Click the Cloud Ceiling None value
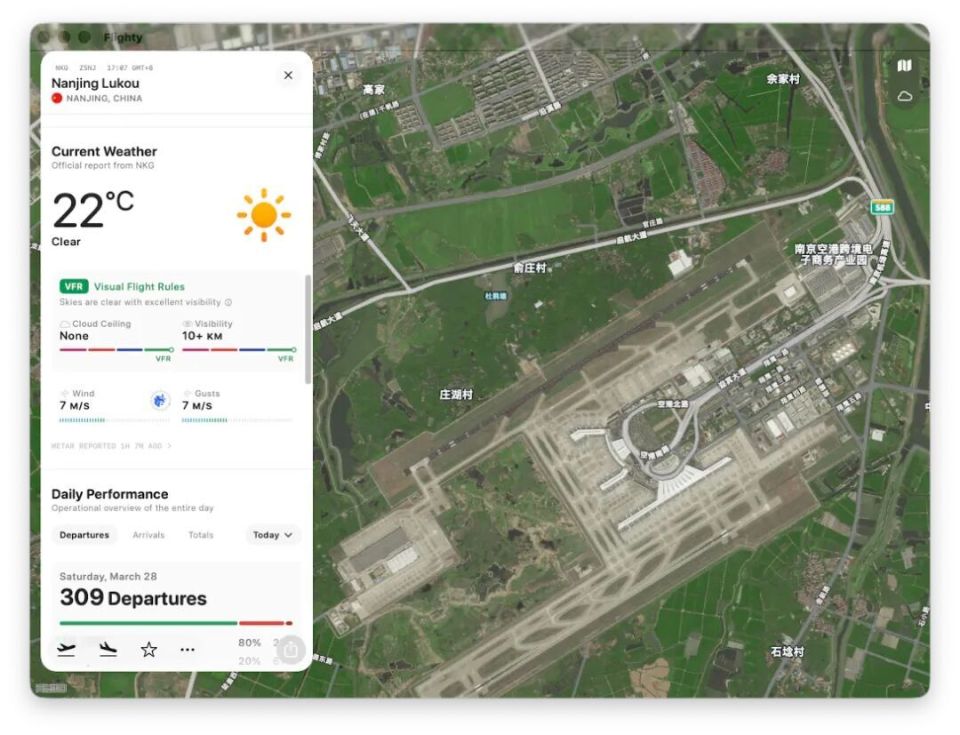This screenshot has width=960, height=735. click(74, 336)
